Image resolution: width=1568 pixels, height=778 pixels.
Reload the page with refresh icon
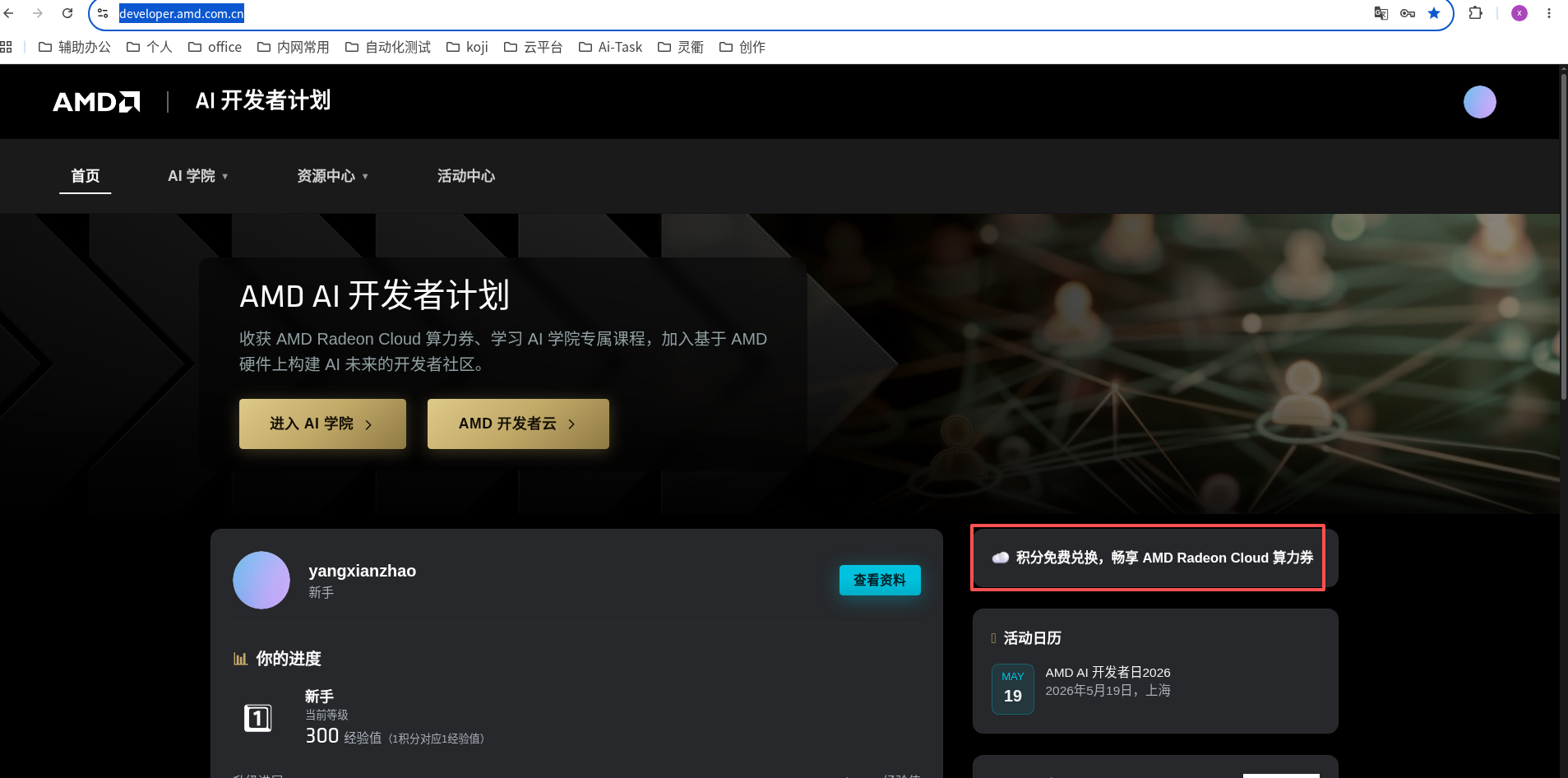tap(67, 13)
